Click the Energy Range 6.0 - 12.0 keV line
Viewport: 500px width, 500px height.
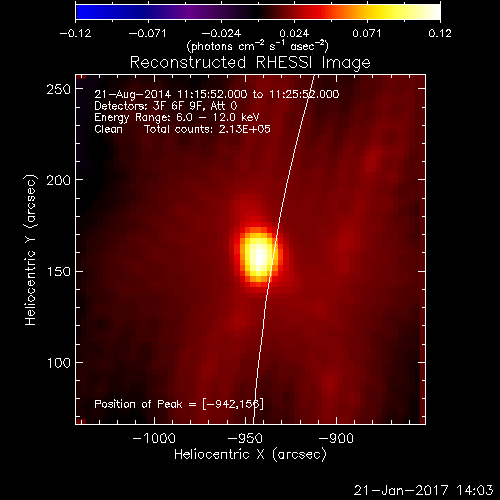click(177, 117)
